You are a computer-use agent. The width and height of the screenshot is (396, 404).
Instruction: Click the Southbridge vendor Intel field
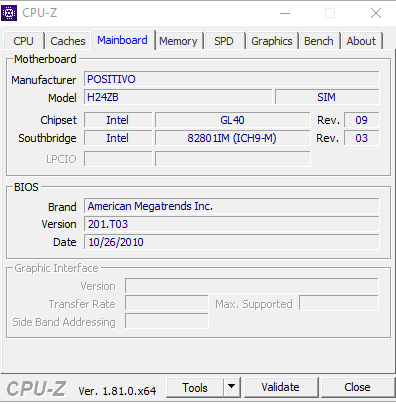[118, 138]
